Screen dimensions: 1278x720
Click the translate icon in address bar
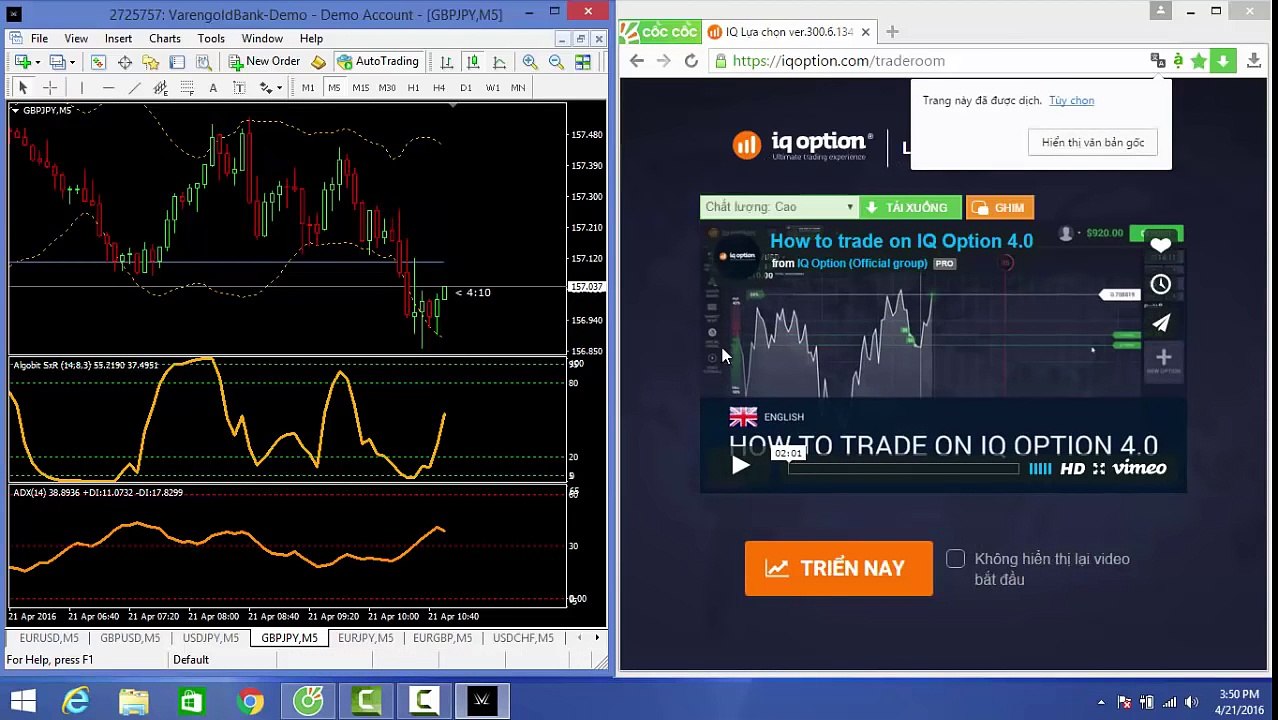tap(1157, 61)
